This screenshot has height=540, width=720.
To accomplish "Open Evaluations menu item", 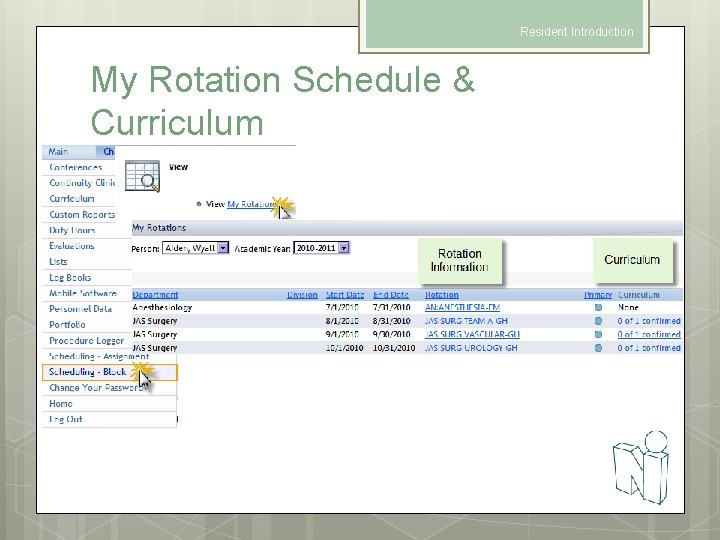I will click(x=72, y=246).
